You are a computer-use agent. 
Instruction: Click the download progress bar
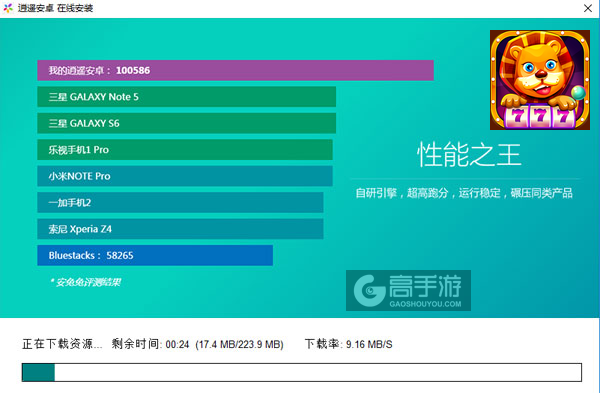coord(302,372)
